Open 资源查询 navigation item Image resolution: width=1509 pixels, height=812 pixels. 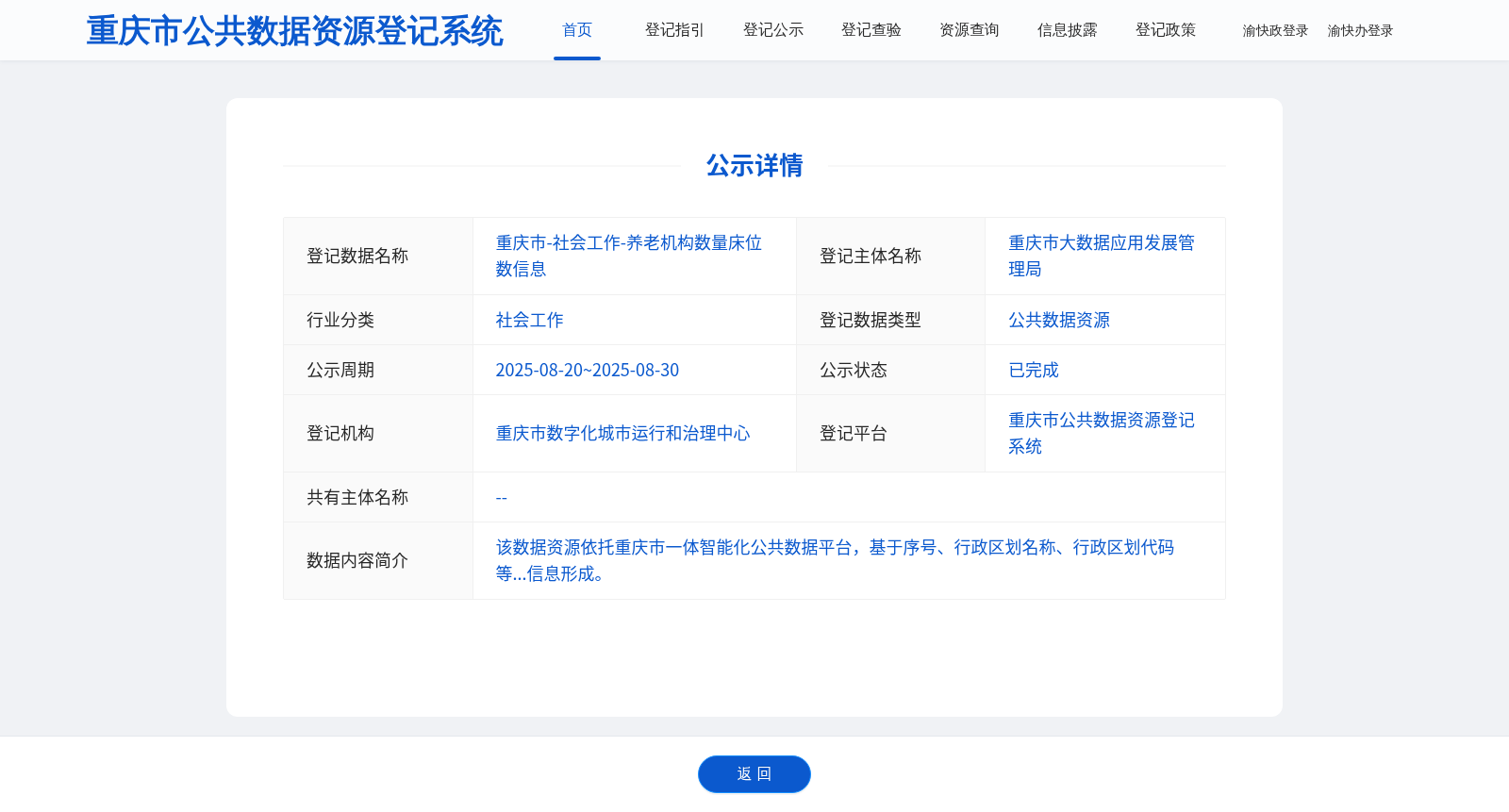[970, 30]
